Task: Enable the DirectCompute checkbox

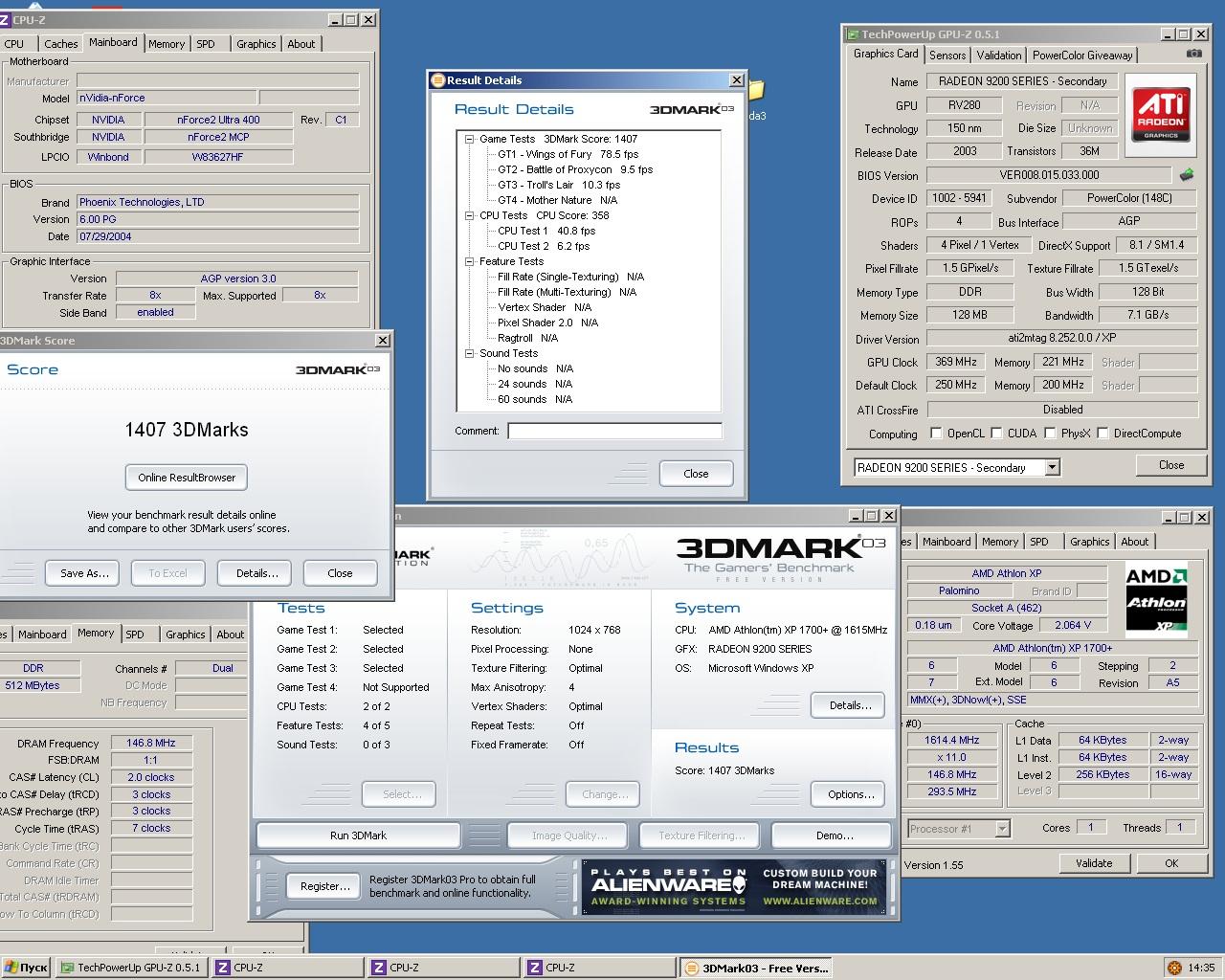Action: [x=1102, y=434]
